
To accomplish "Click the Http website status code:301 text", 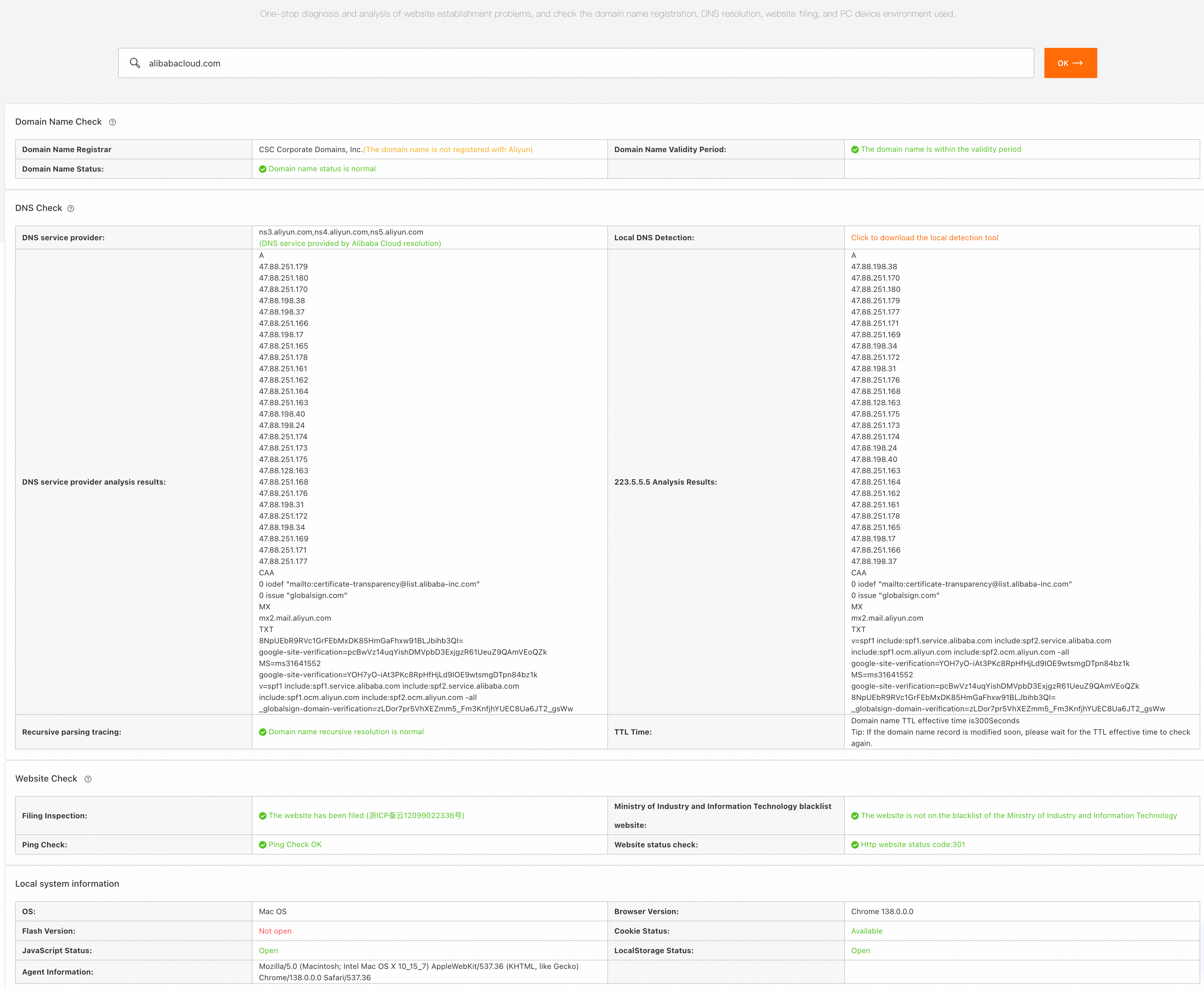I will coord(913,845).
